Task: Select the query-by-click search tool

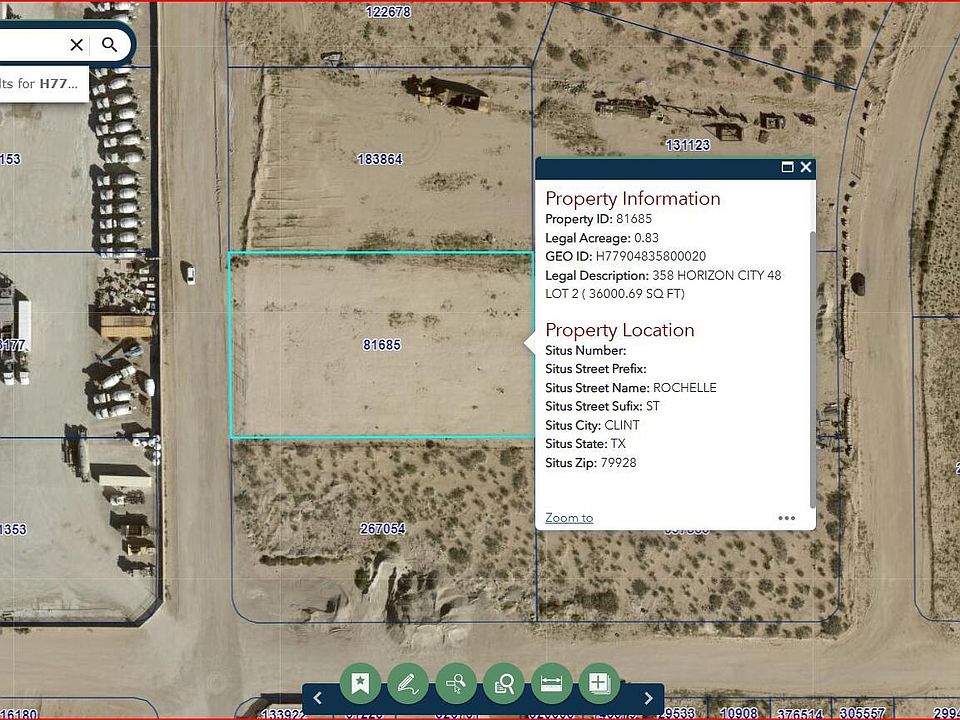Action: (x=456, y=683)
